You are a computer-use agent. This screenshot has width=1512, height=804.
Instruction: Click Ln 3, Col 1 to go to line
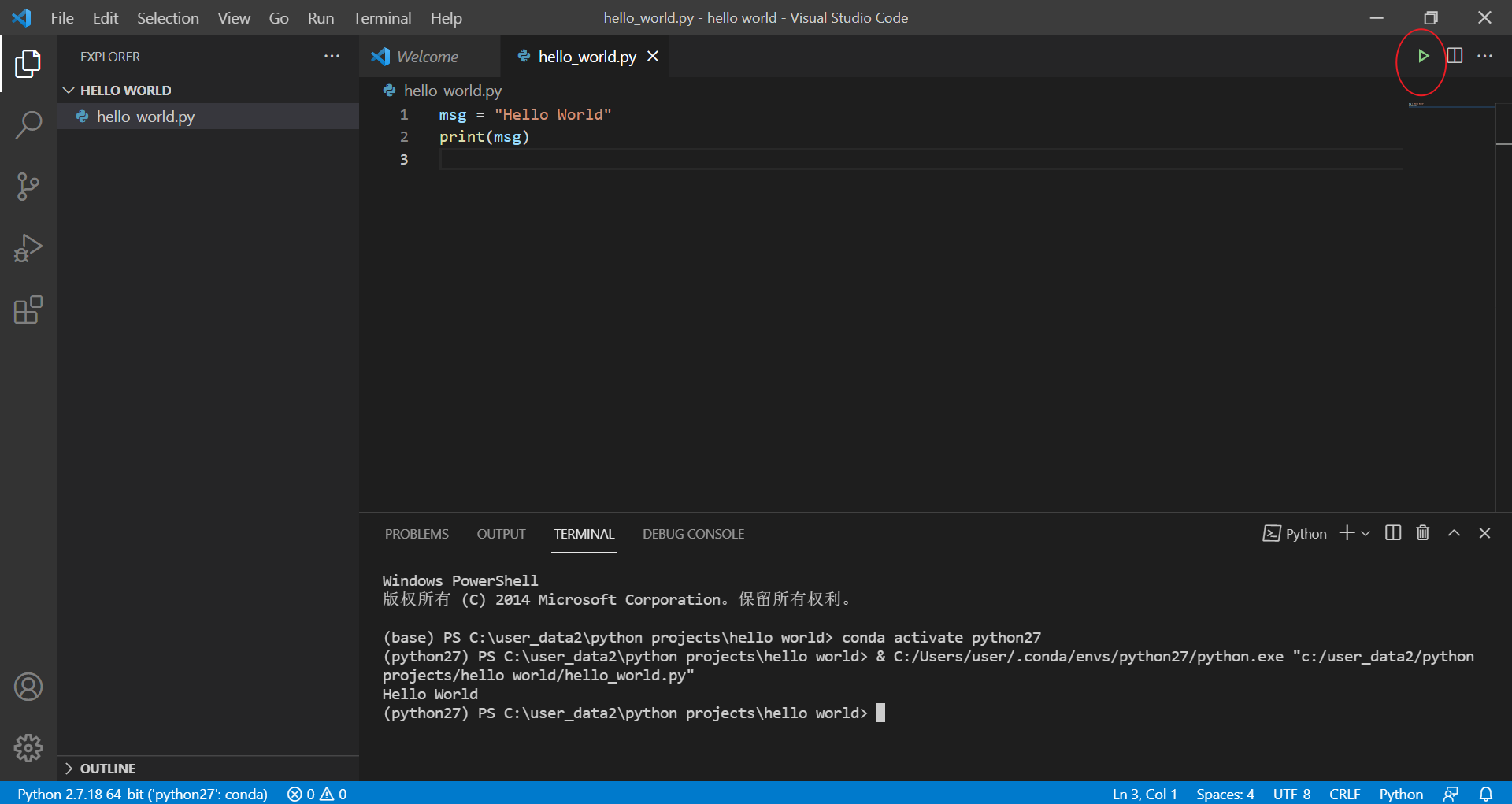click(1143, 794)
